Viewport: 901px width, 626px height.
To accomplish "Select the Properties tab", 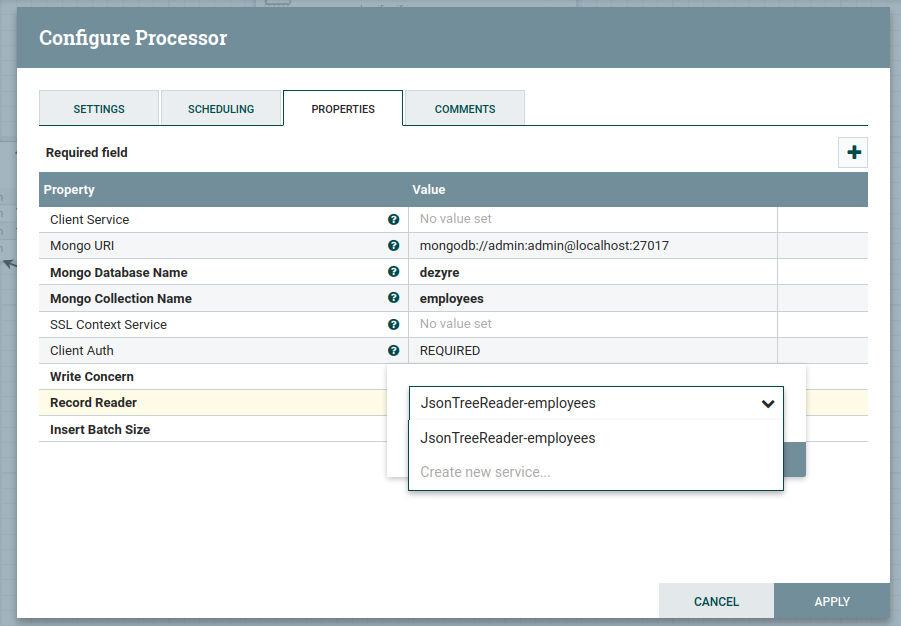I will [343, 109].
